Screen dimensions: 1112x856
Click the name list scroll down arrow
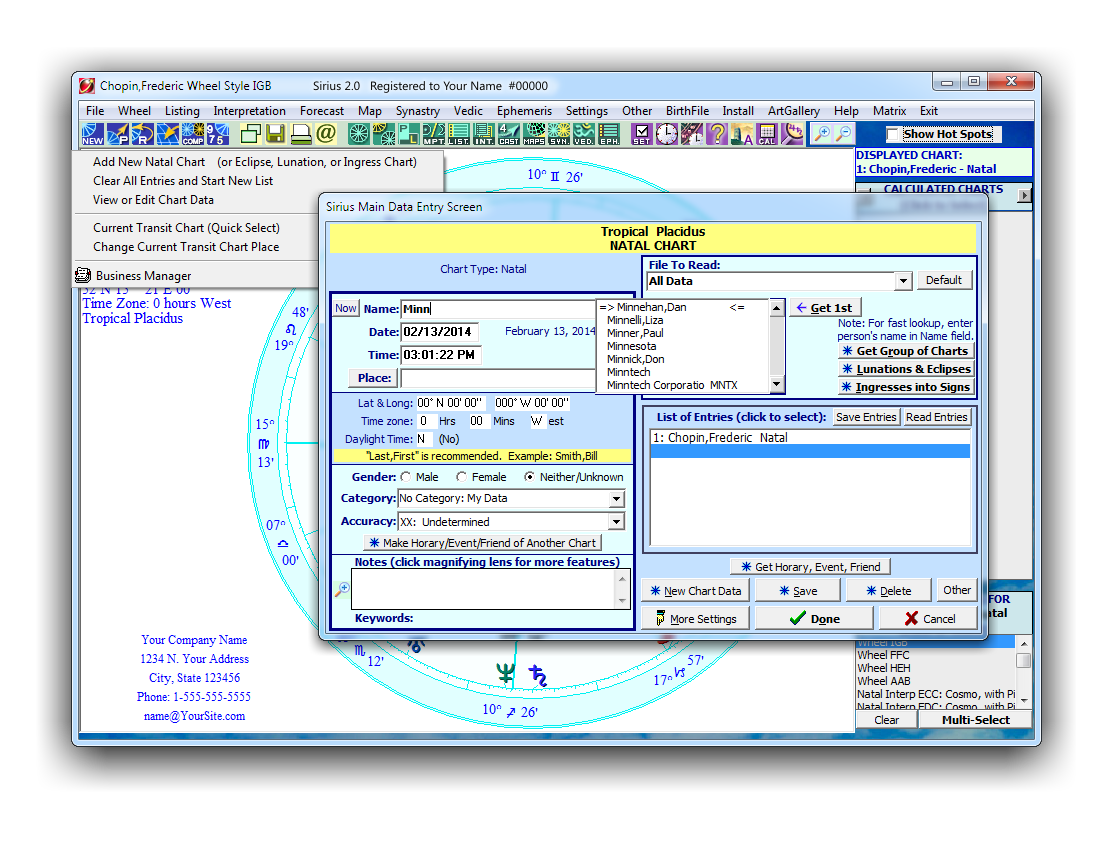point(777,384)
